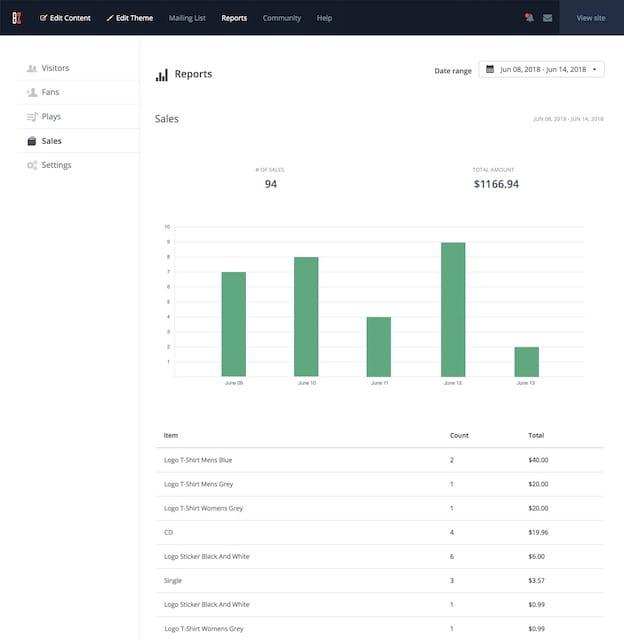Click the Reports bar chart icon
The height and width of the screenshot is (640, 624).
click(x=162, y=75)
